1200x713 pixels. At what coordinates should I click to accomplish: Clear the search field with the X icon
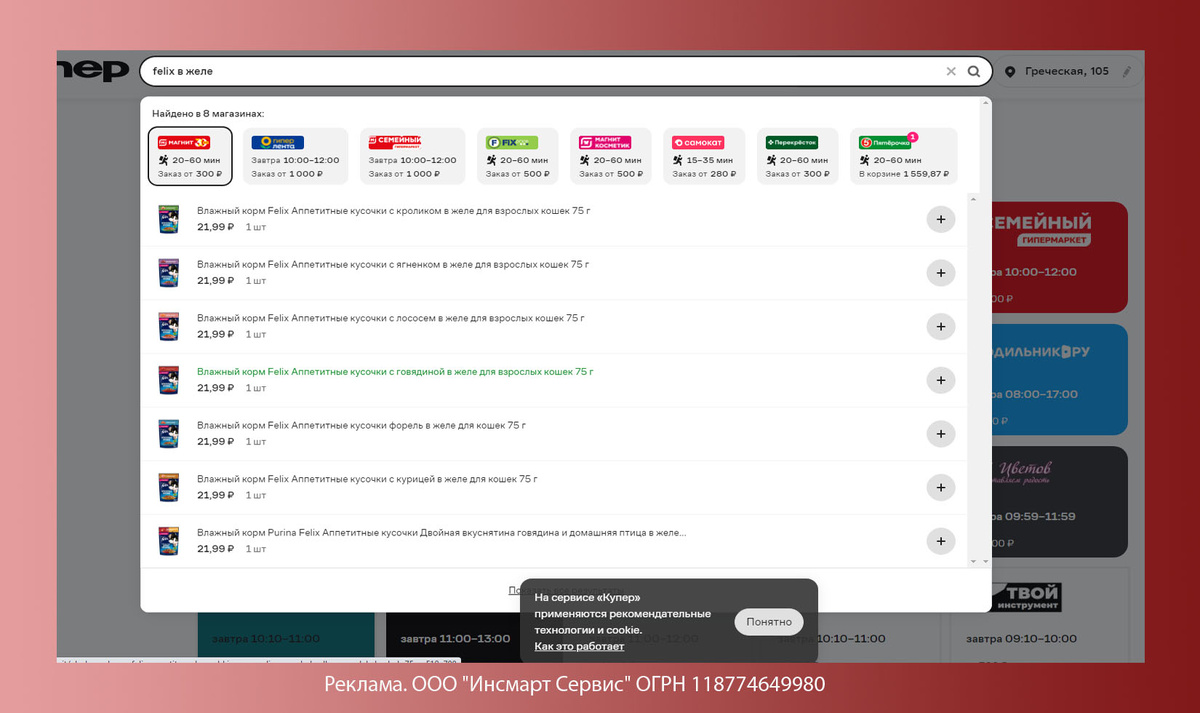pyautogui.click(x=951, y=72)
